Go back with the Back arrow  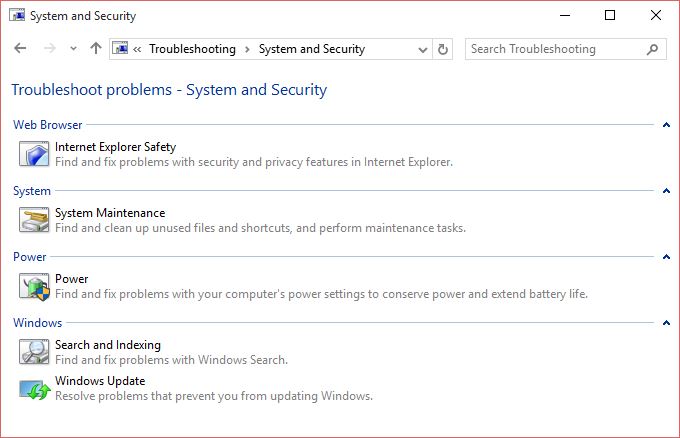20,49
